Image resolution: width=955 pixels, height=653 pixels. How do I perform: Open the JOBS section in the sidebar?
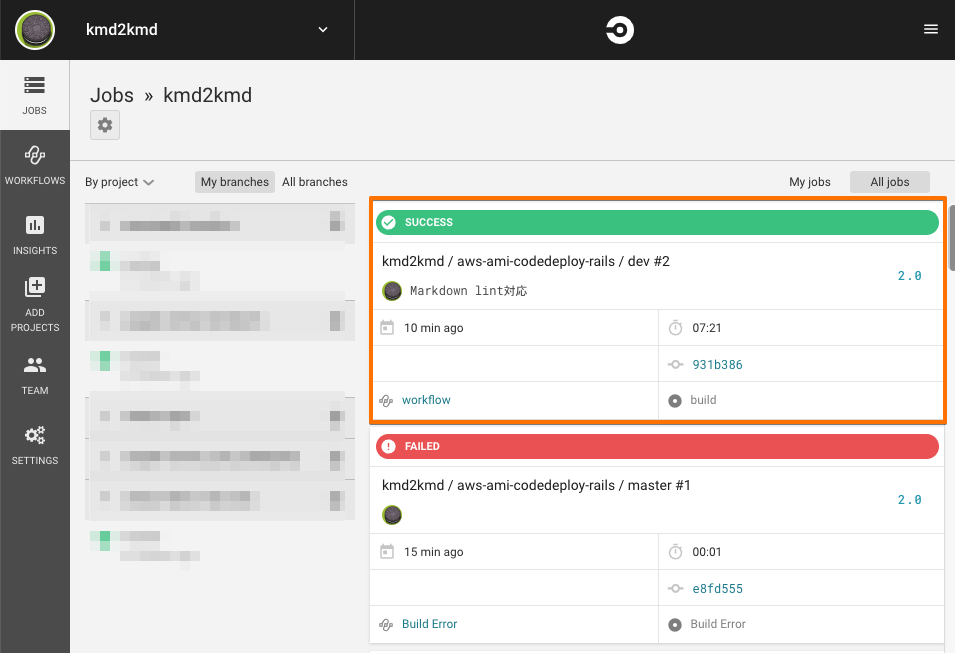pos(34,95)
